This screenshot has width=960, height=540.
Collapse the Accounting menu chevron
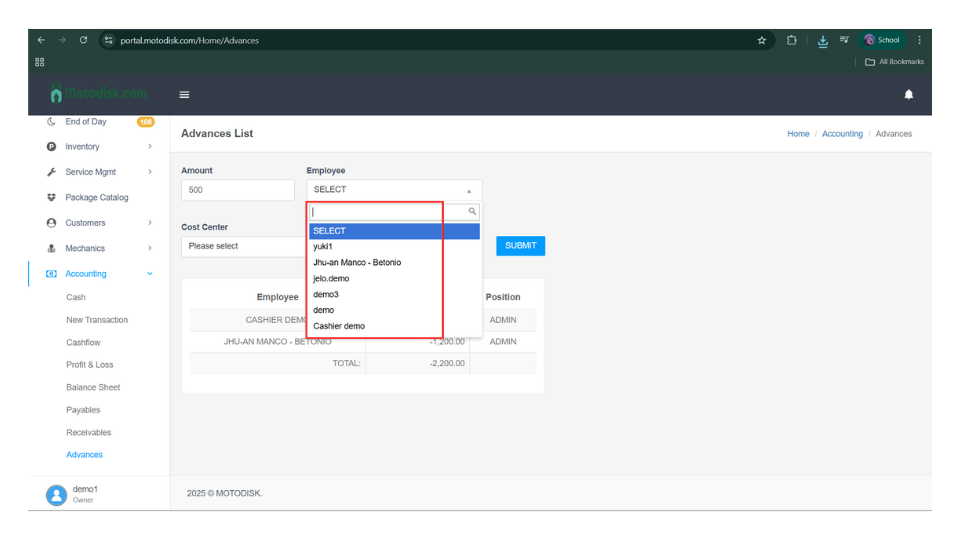point(150,274)
